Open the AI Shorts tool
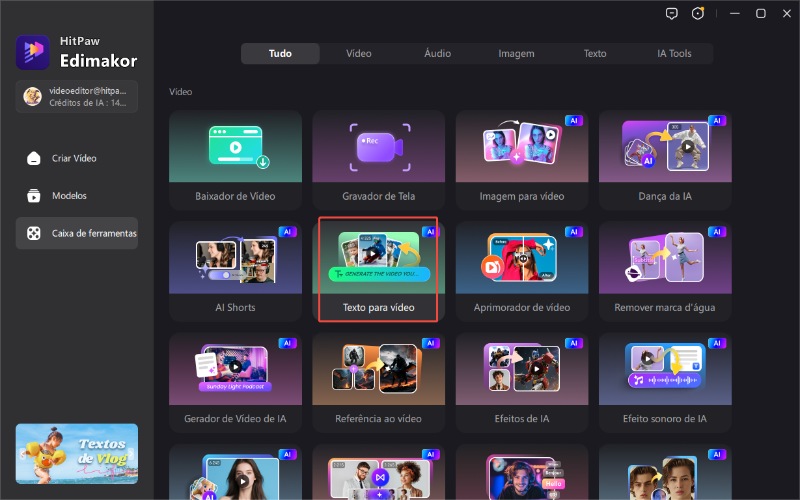 pos(235,271)
